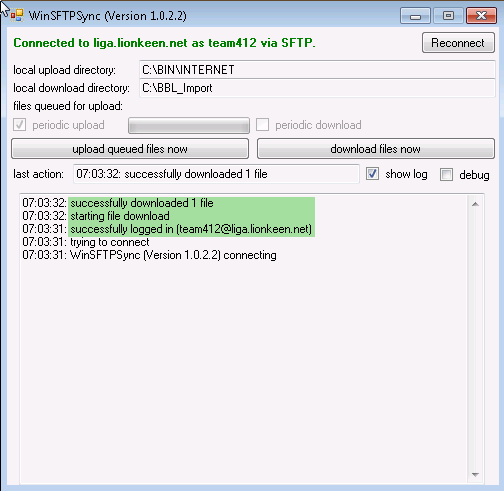
Task: Enable the periodic download checkbox
Action: 262,125
